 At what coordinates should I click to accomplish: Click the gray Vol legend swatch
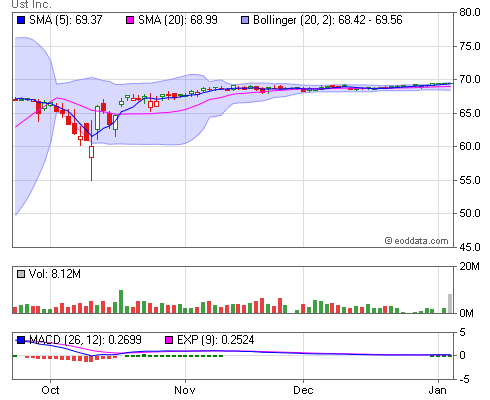21,274
